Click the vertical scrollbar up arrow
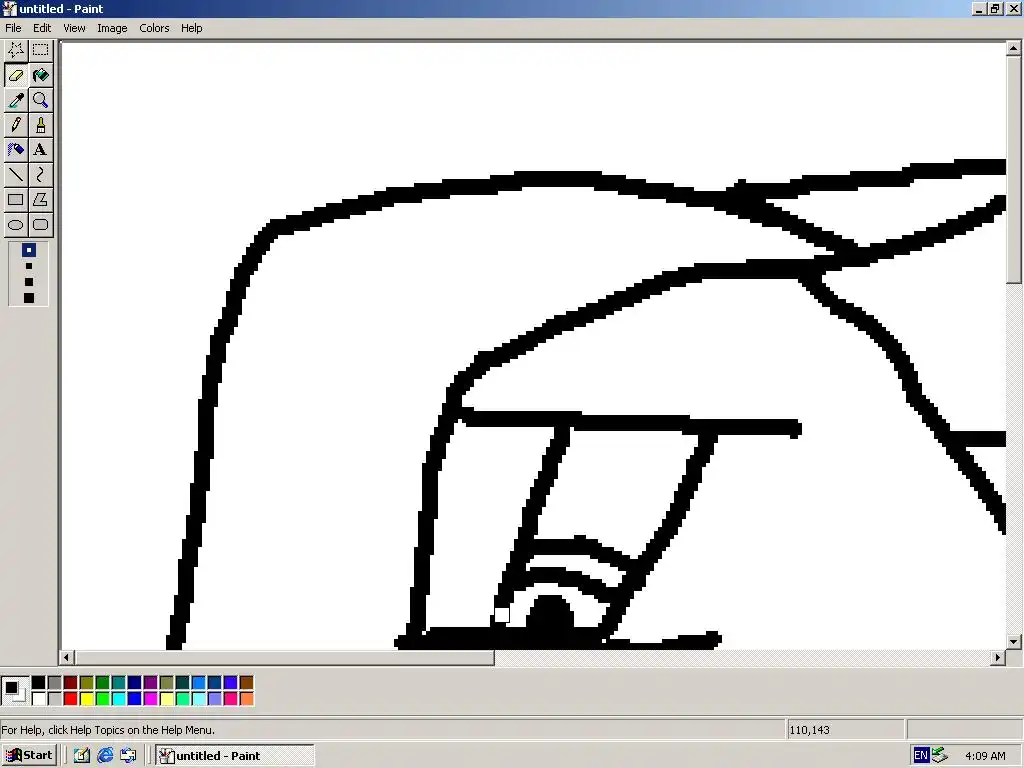1024x768 pixels. [x=1013, y=48]
